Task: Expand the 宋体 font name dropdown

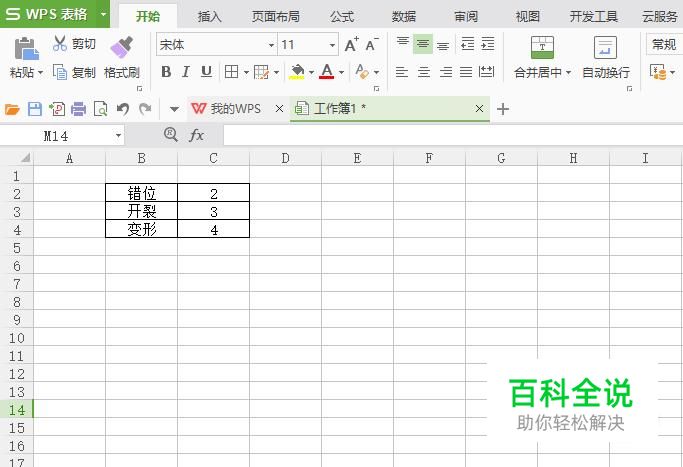Action: tap(271, 45)
